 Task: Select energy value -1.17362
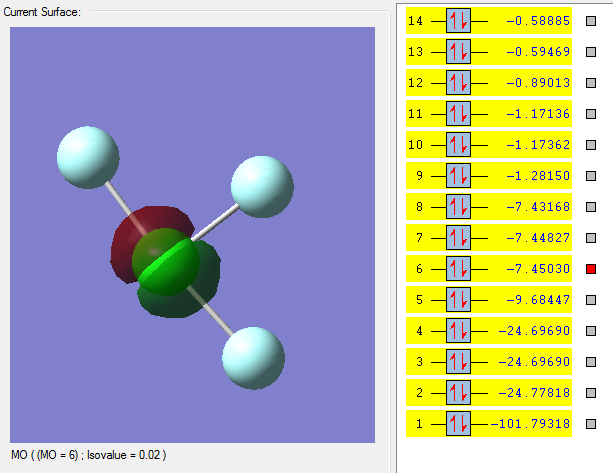click(x=538, y=145)
